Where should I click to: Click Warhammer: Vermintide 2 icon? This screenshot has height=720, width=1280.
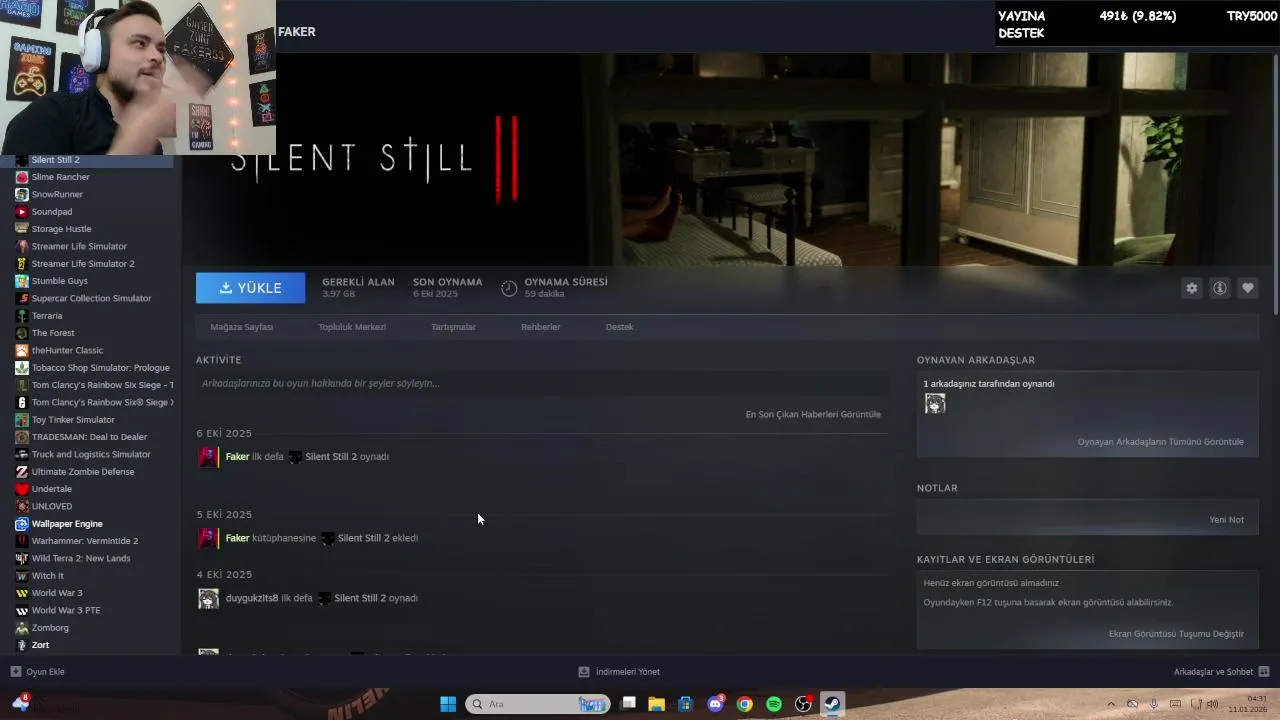coord(22,541)
